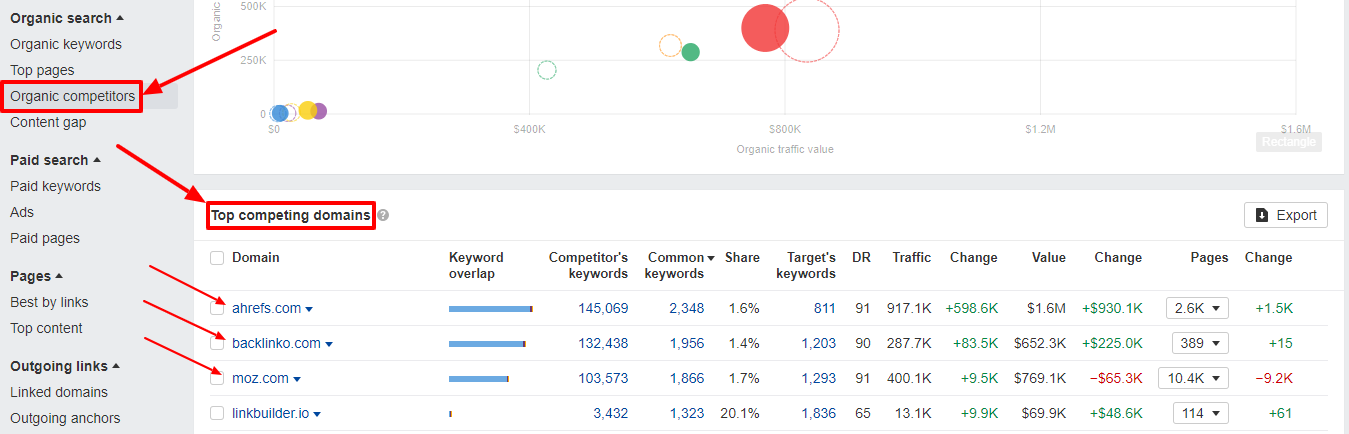Image resolution: width=1349 pixels, height=434 pixels.
Task: Click the yellow bubble in chart
Action: (x=308, y=111)
